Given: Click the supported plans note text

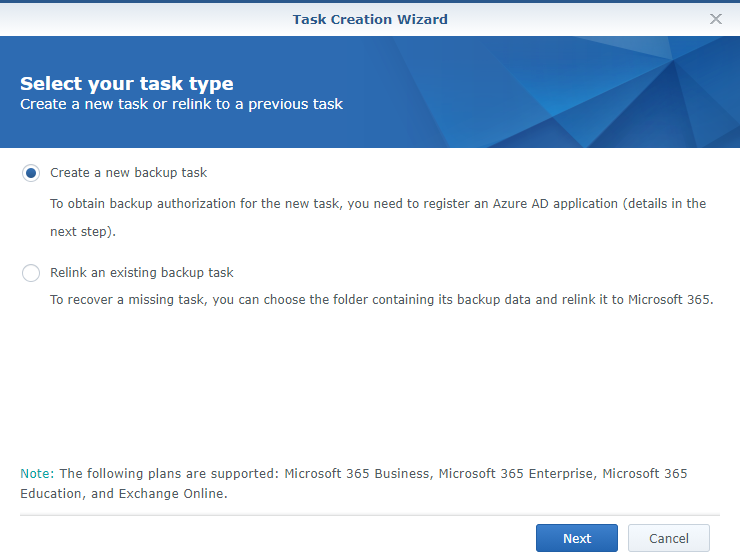Looking at the screenshot, I should tap(353, 484).
